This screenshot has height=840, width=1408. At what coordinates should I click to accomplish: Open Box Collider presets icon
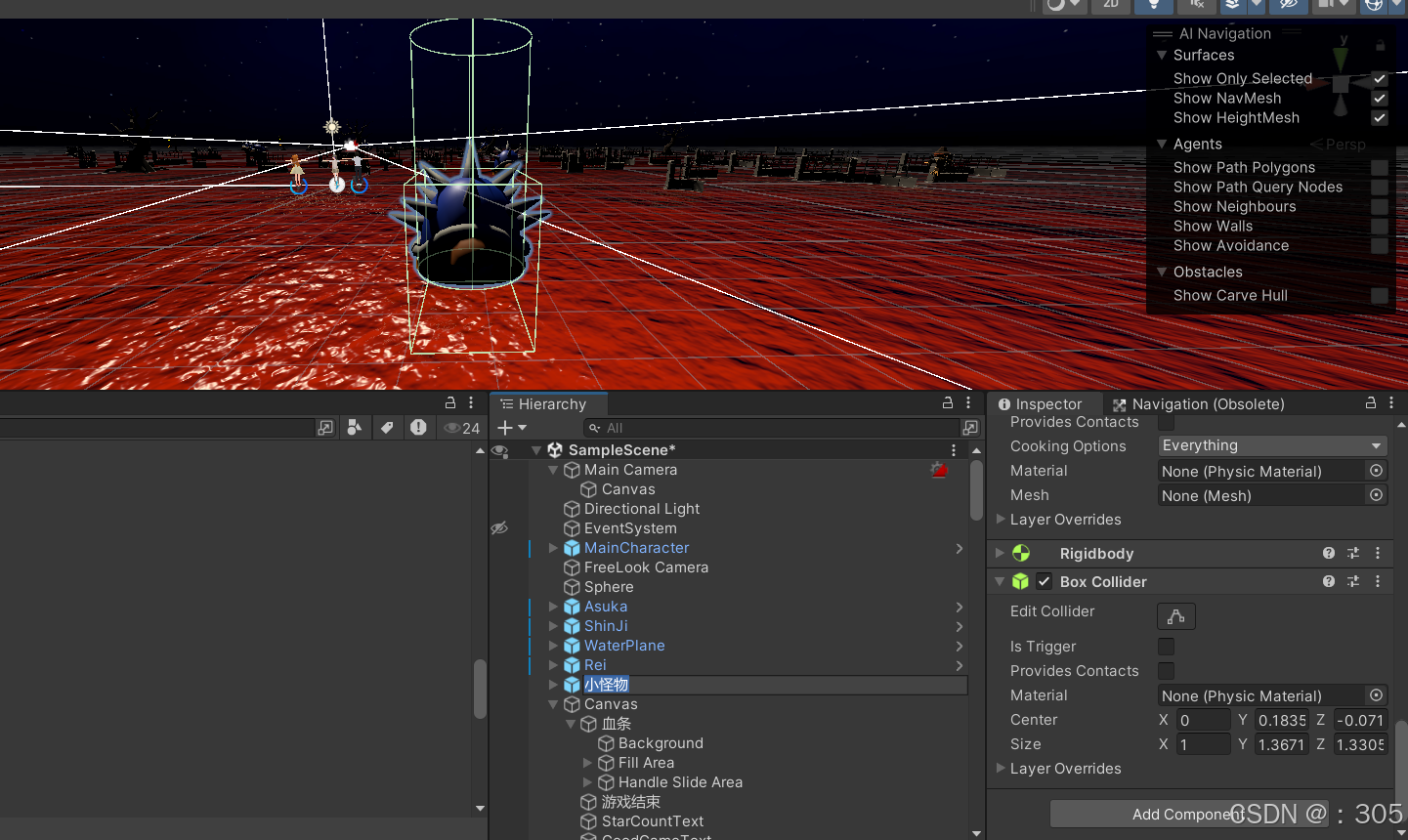1353,581
